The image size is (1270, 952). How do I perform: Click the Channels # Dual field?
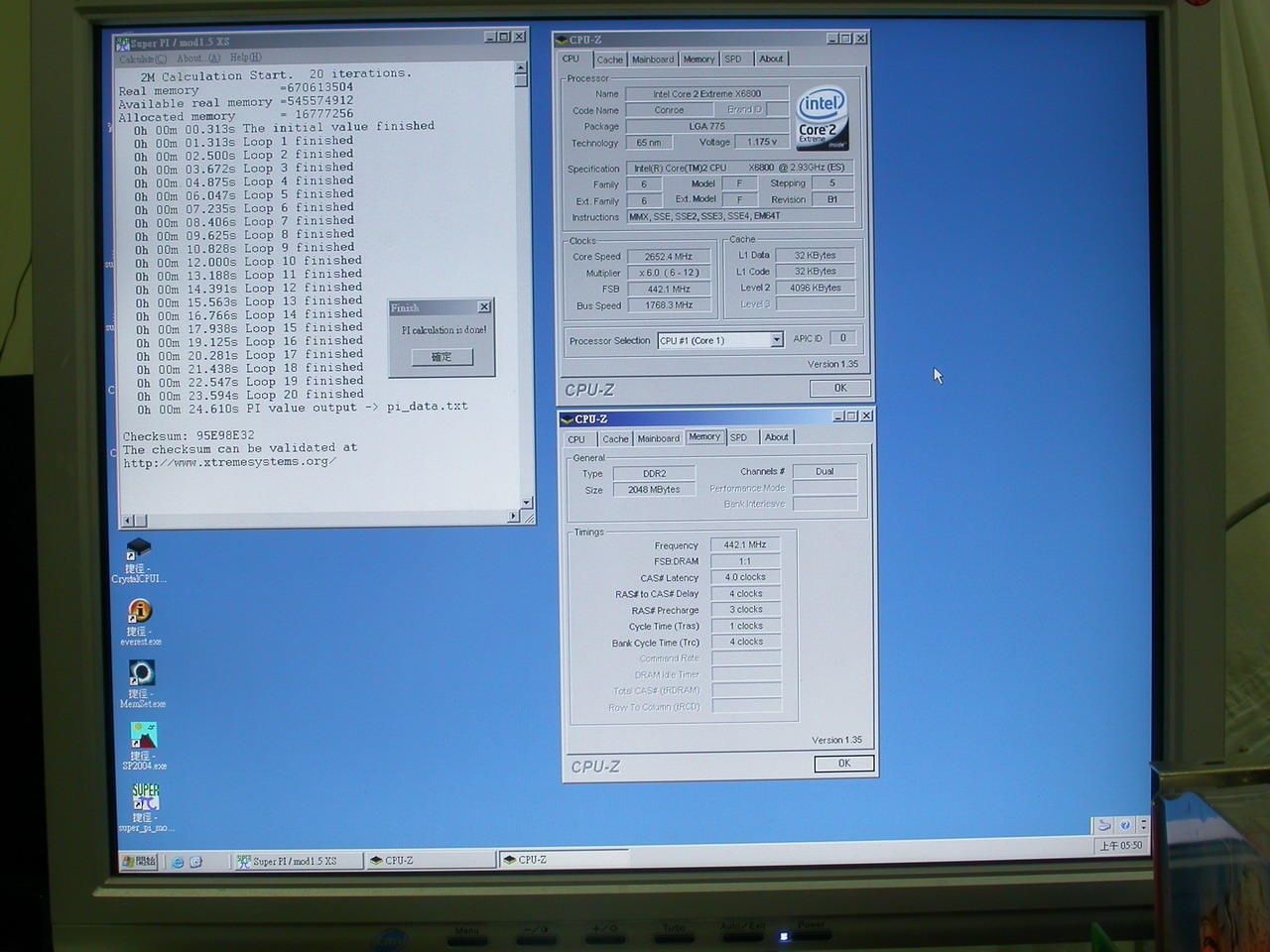(825, 472)
